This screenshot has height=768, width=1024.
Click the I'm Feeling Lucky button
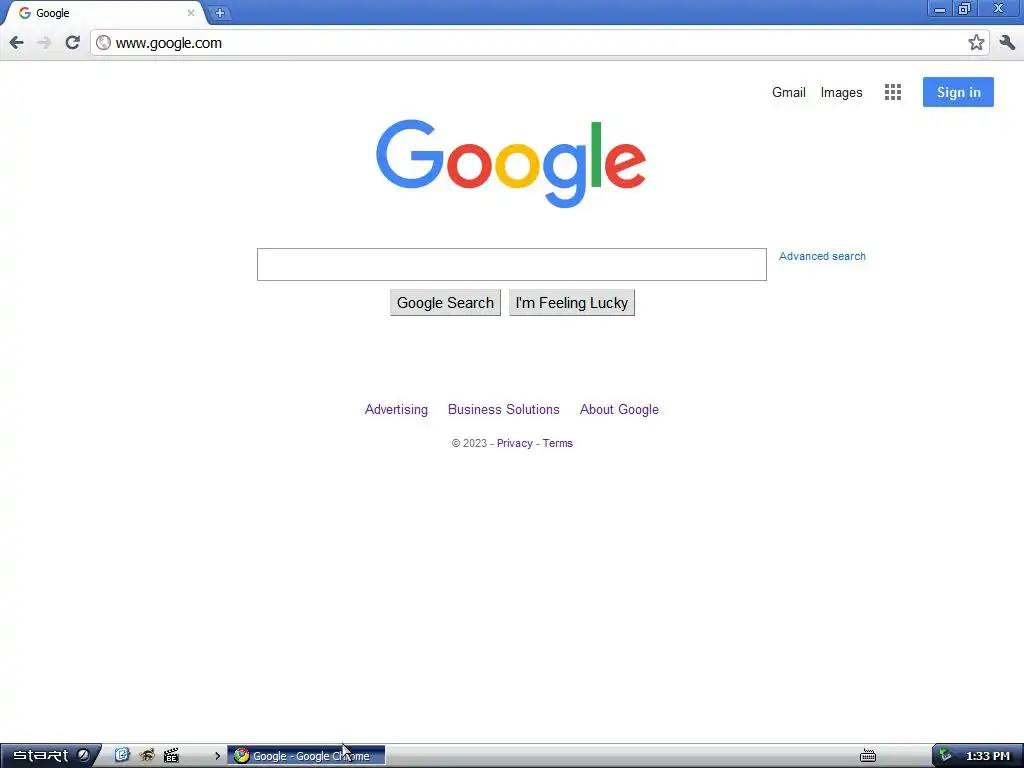coord(571,303)
